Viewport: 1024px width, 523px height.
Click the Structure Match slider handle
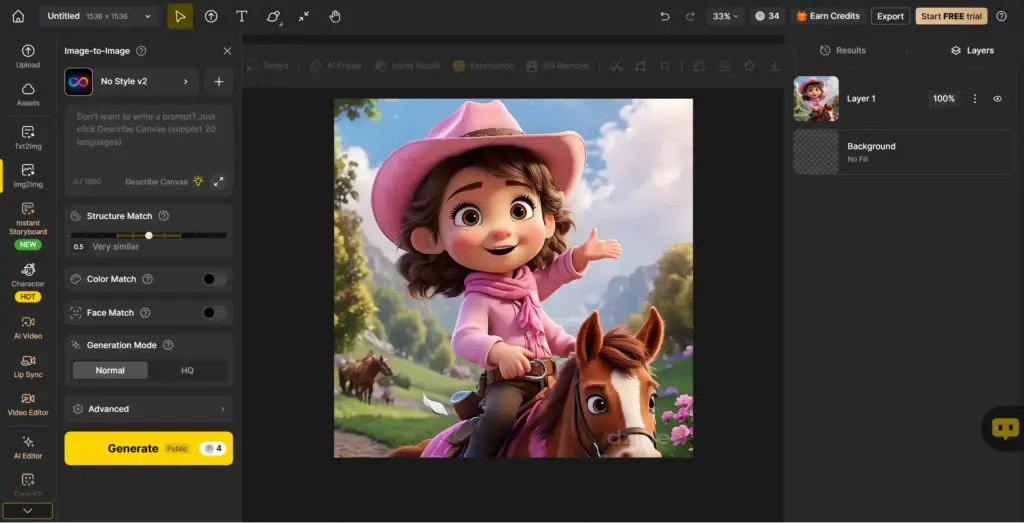(149, 235)
